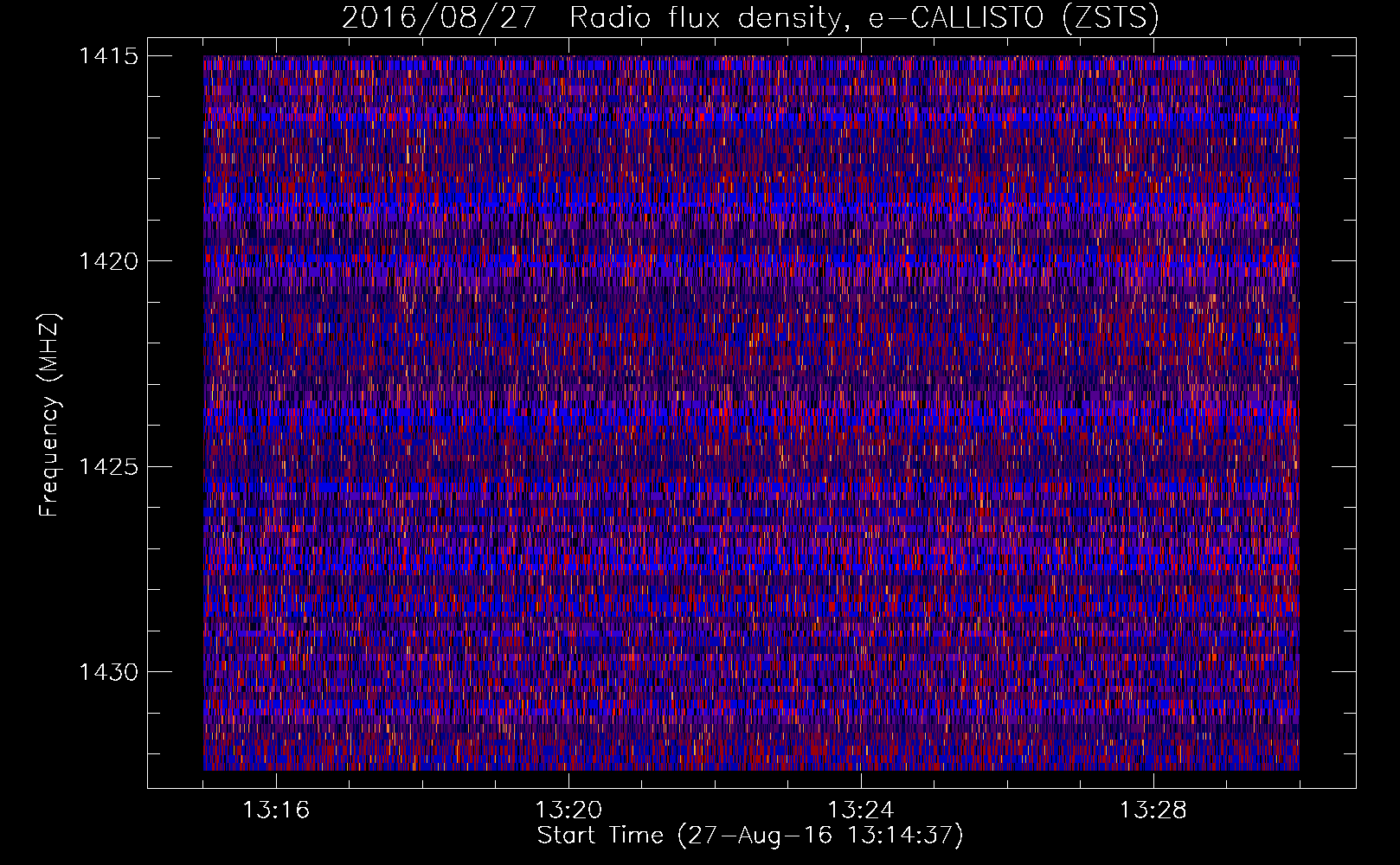Click the 13:20 time tick label

[x=568, y=811]
